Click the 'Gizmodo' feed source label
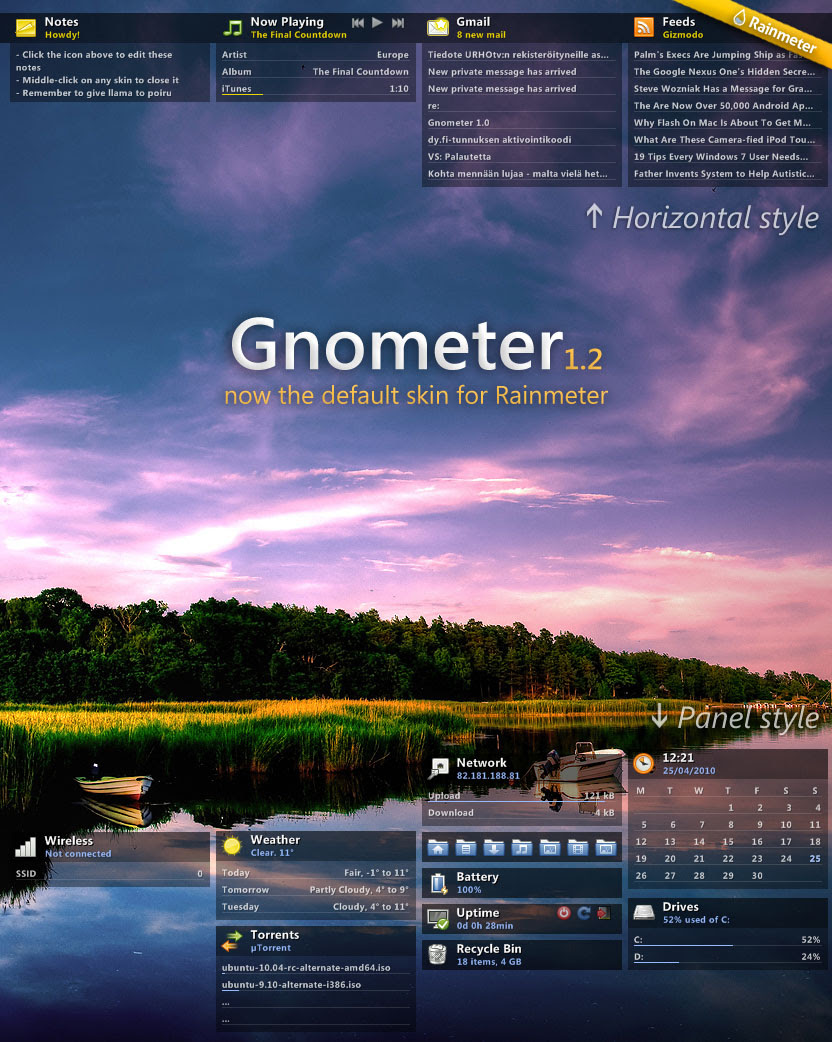The image size is (832, 1042). click(x=682, y=35)
